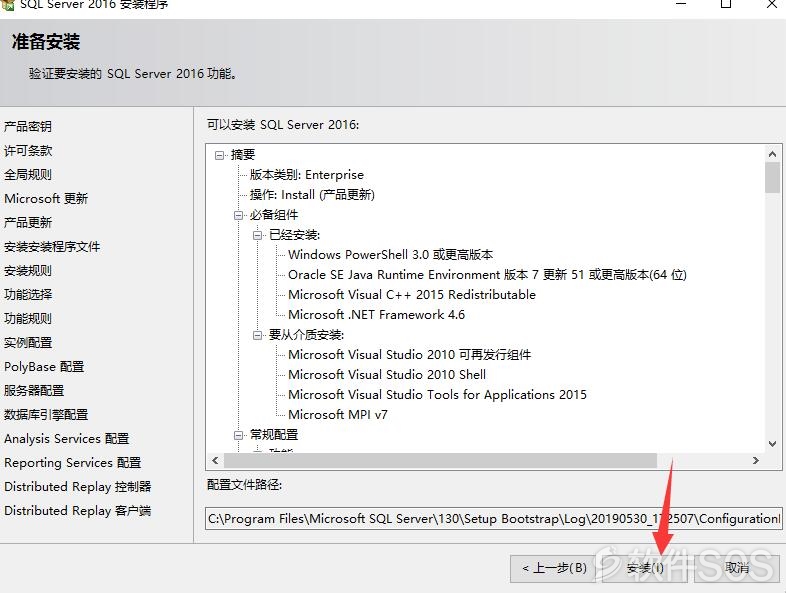The image size is (786, 593).
Task: Click 产品更新 step in the sidebar
Action: 28,223
